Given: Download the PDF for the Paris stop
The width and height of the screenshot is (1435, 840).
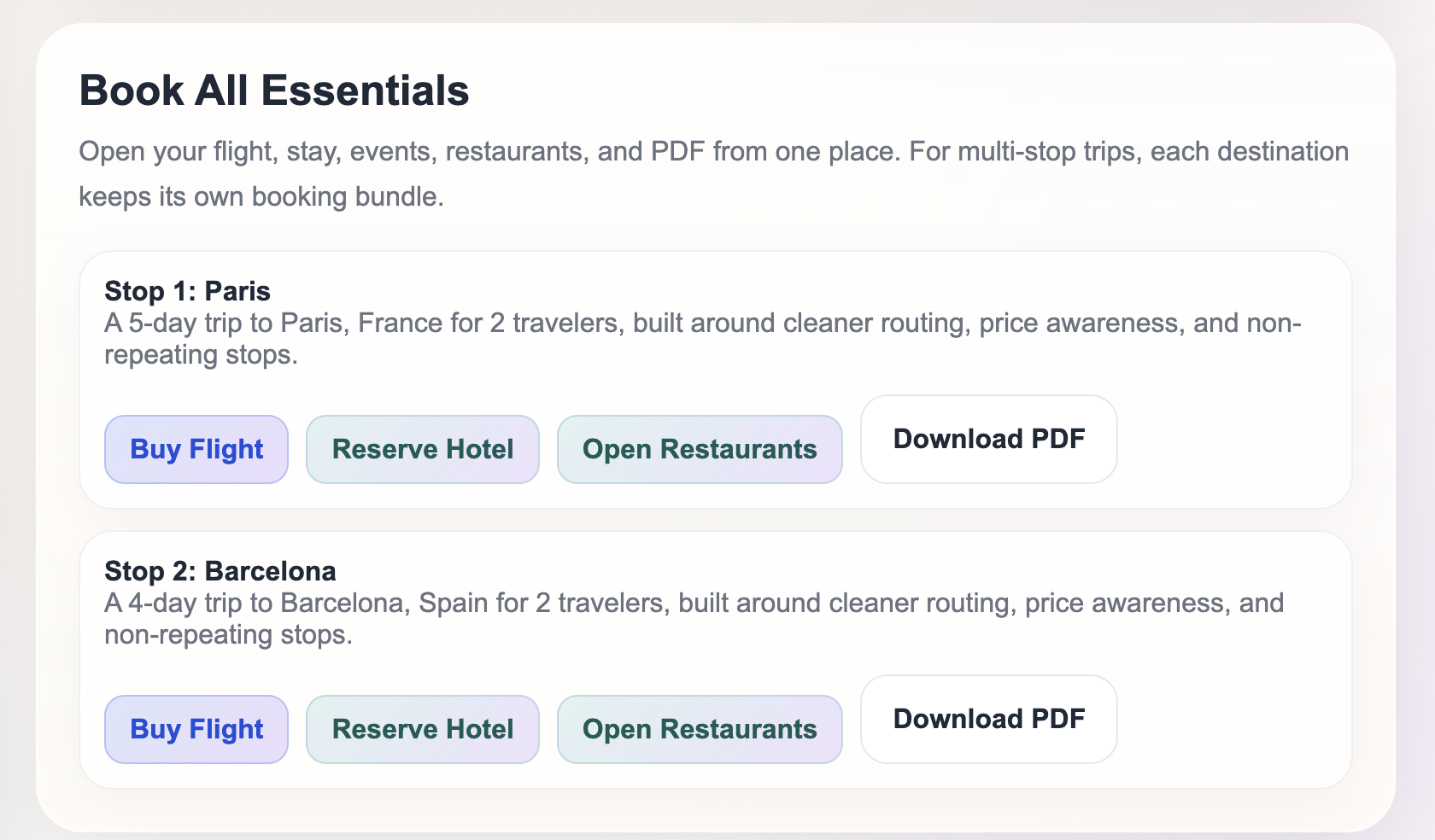Looking at the screenshot, I should [x=989, y=439].
